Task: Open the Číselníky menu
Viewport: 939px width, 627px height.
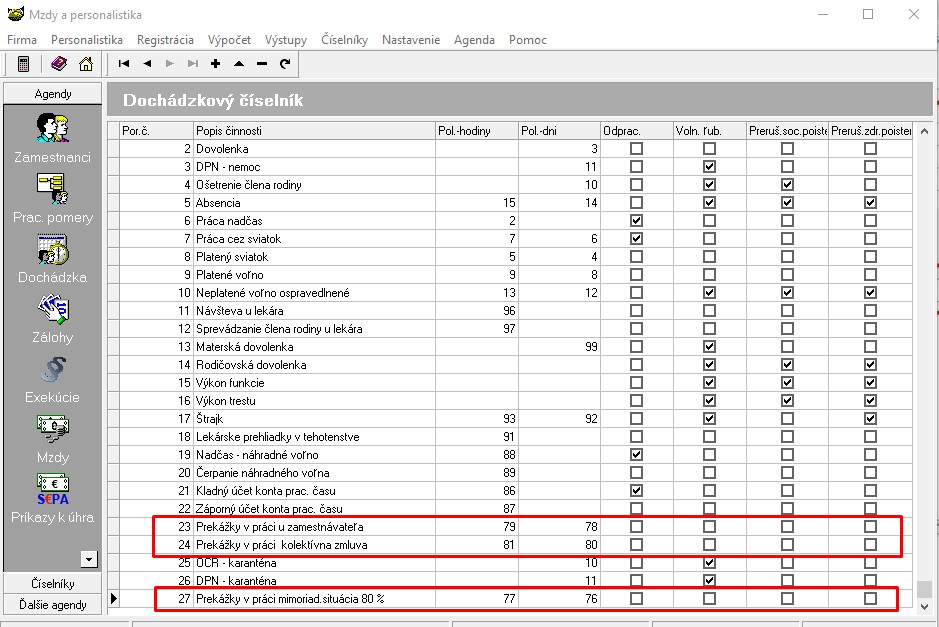Action: point(344,40)
